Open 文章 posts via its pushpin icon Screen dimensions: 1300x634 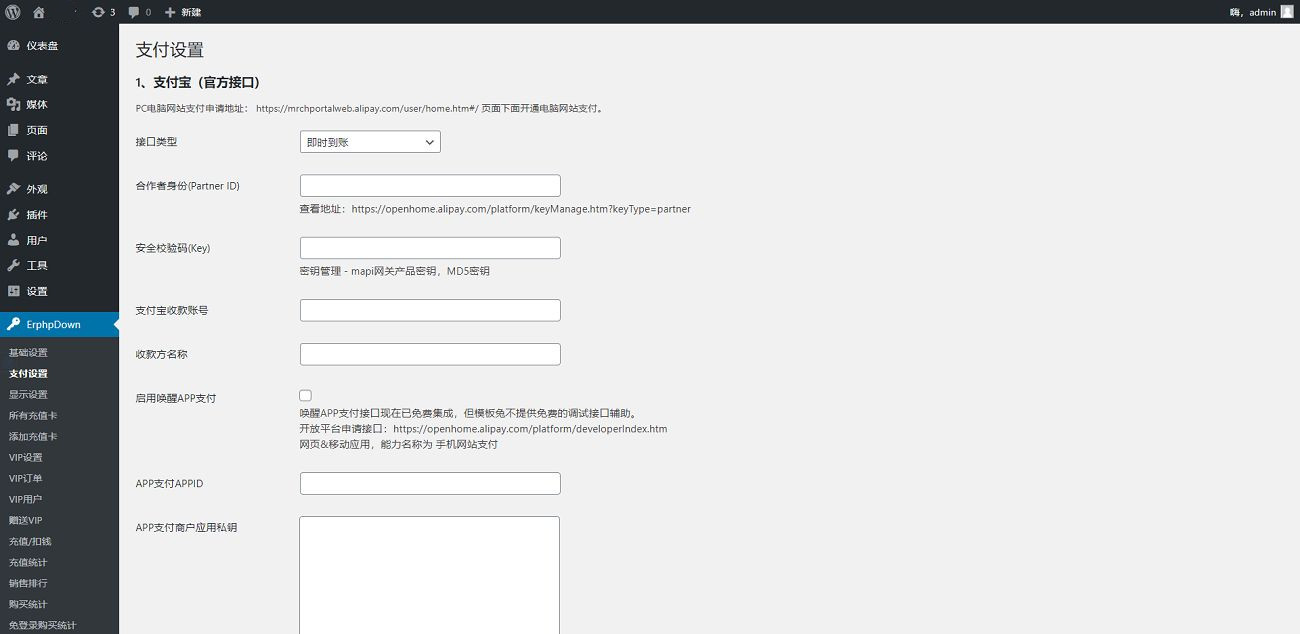pyautogui.click(x=14, y=79)
